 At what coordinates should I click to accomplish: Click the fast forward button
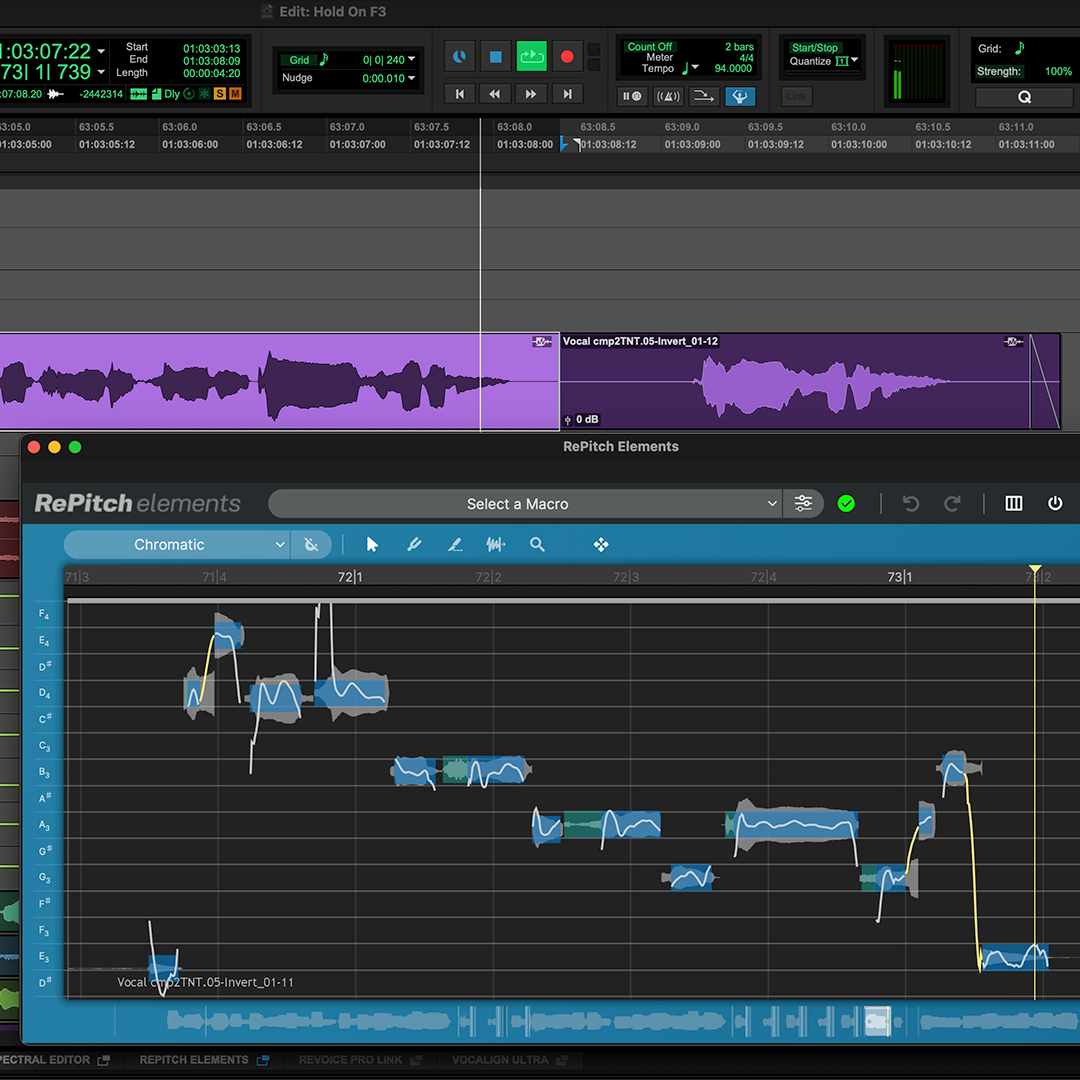click(530, 94)
